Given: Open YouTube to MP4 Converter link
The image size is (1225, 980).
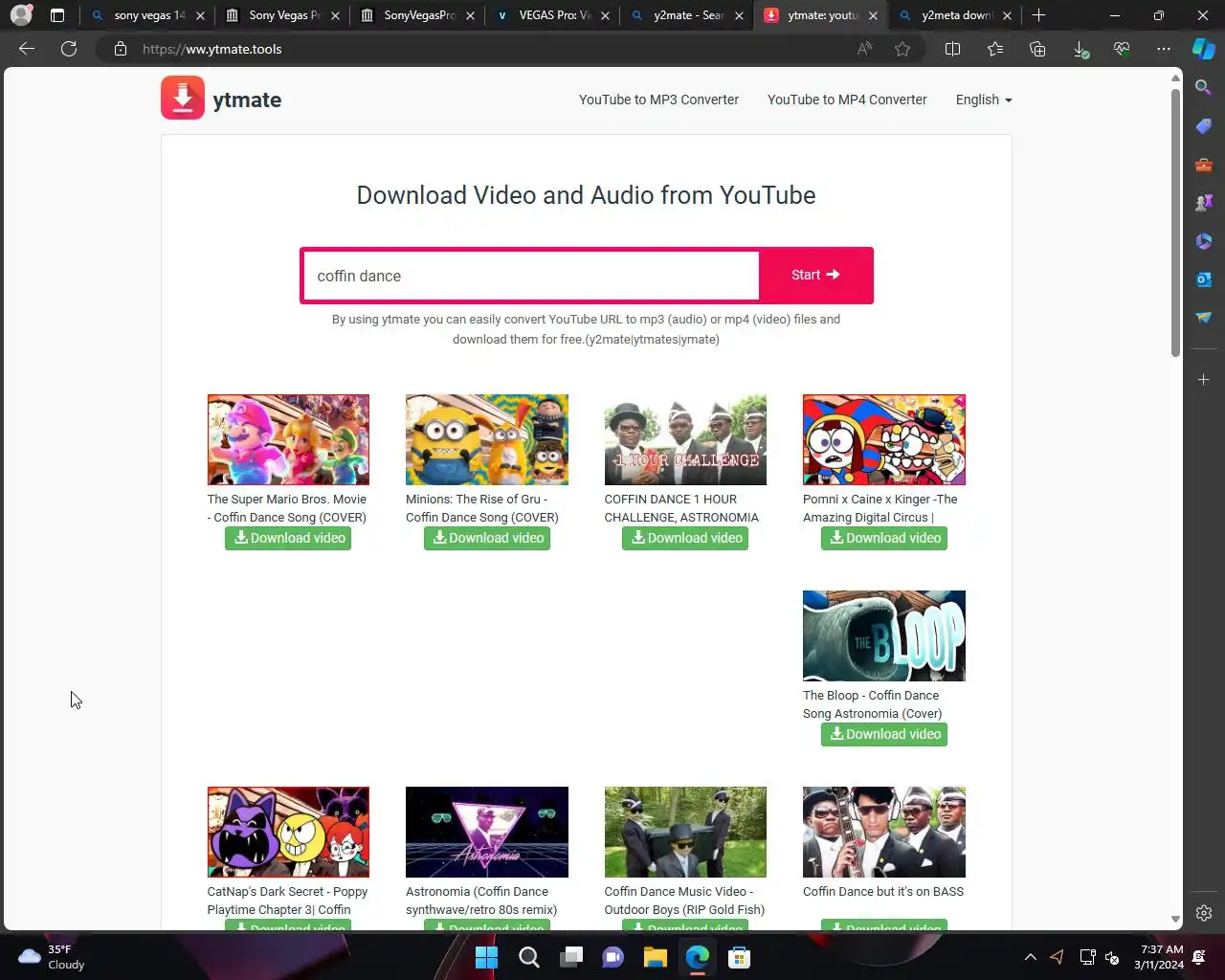Looking at the screenshot, I should point(847,100).
